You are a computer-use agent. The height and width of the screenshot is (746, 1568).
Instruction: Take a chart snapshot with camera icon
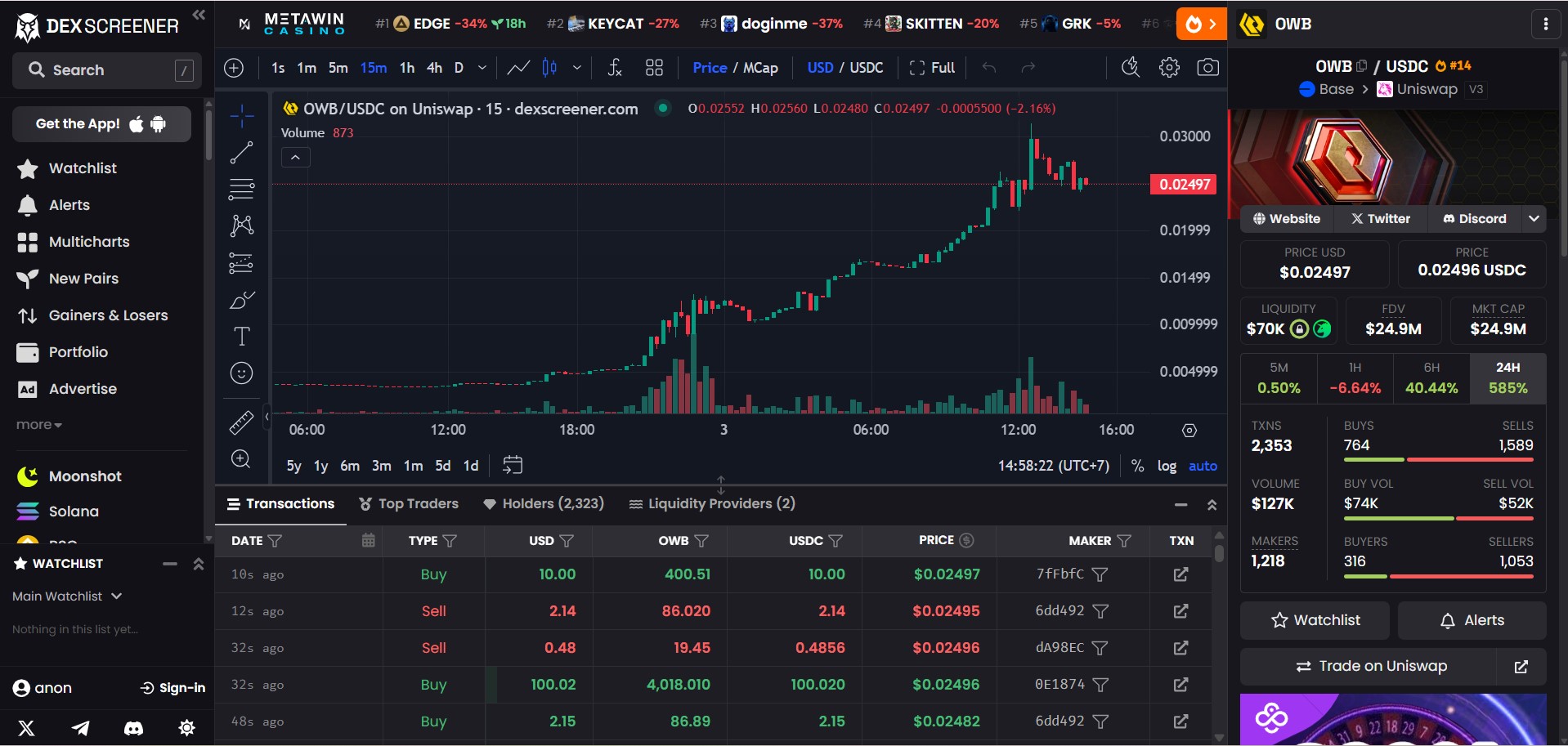pos(1207,68)
